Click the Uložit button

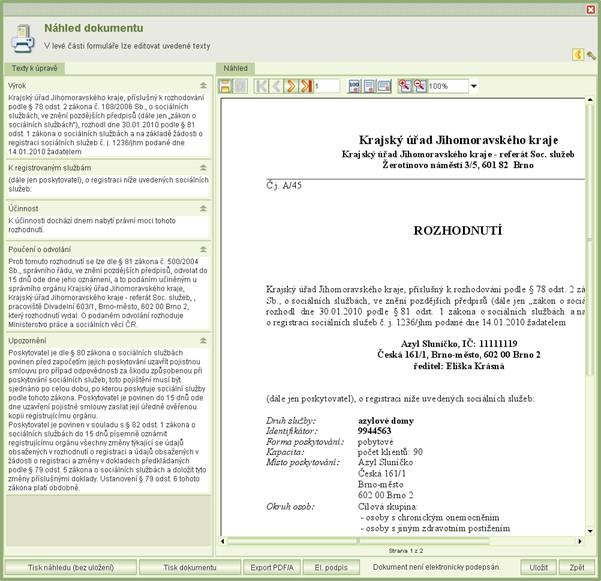[538, 567]
